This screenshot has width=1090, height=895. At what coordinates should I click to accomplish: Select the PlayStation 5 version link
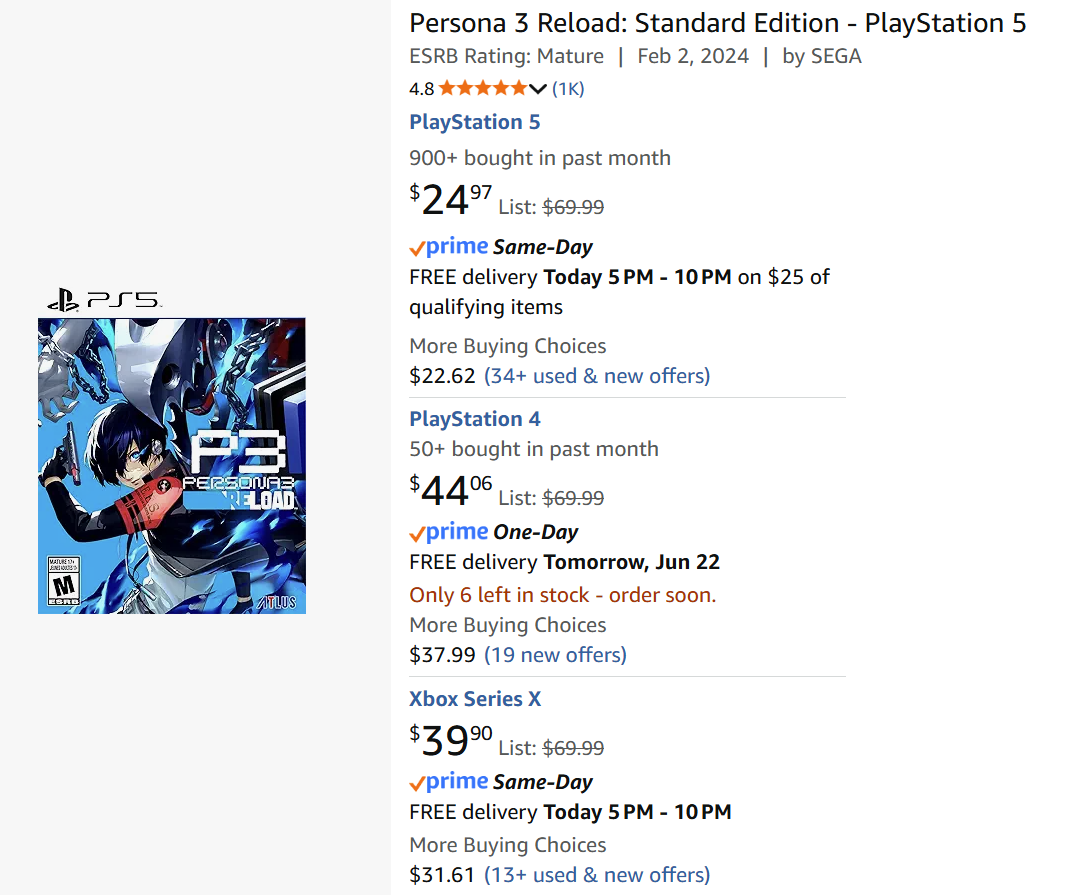pos(475,122)
